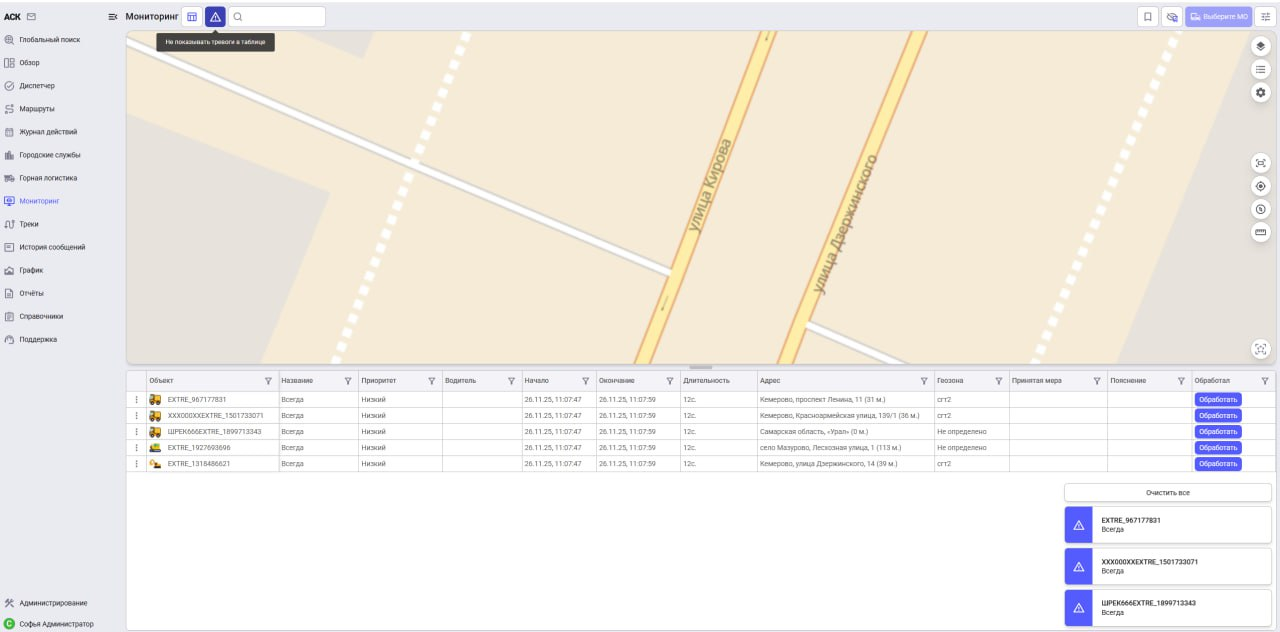The height and width of the screenshot is (632, 1280).
Task: Click the filter sliders icon top right
Action: (x=1265, y=17)
